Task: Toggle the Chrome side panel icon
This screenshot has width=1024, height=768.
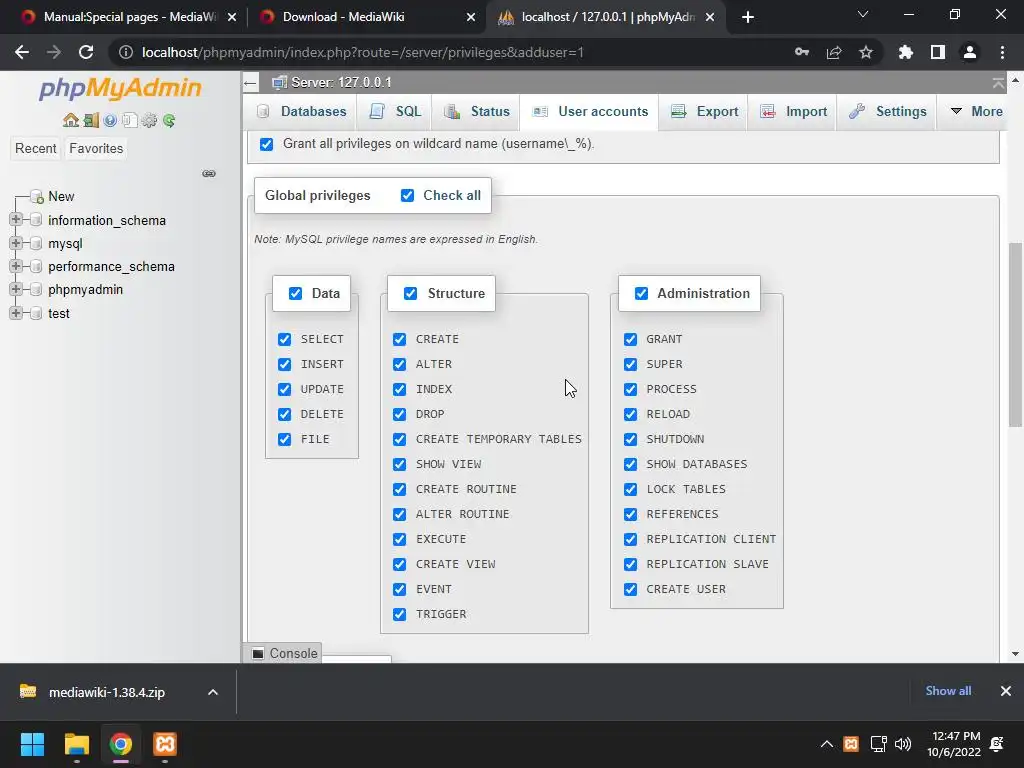Action: point(938,52)
